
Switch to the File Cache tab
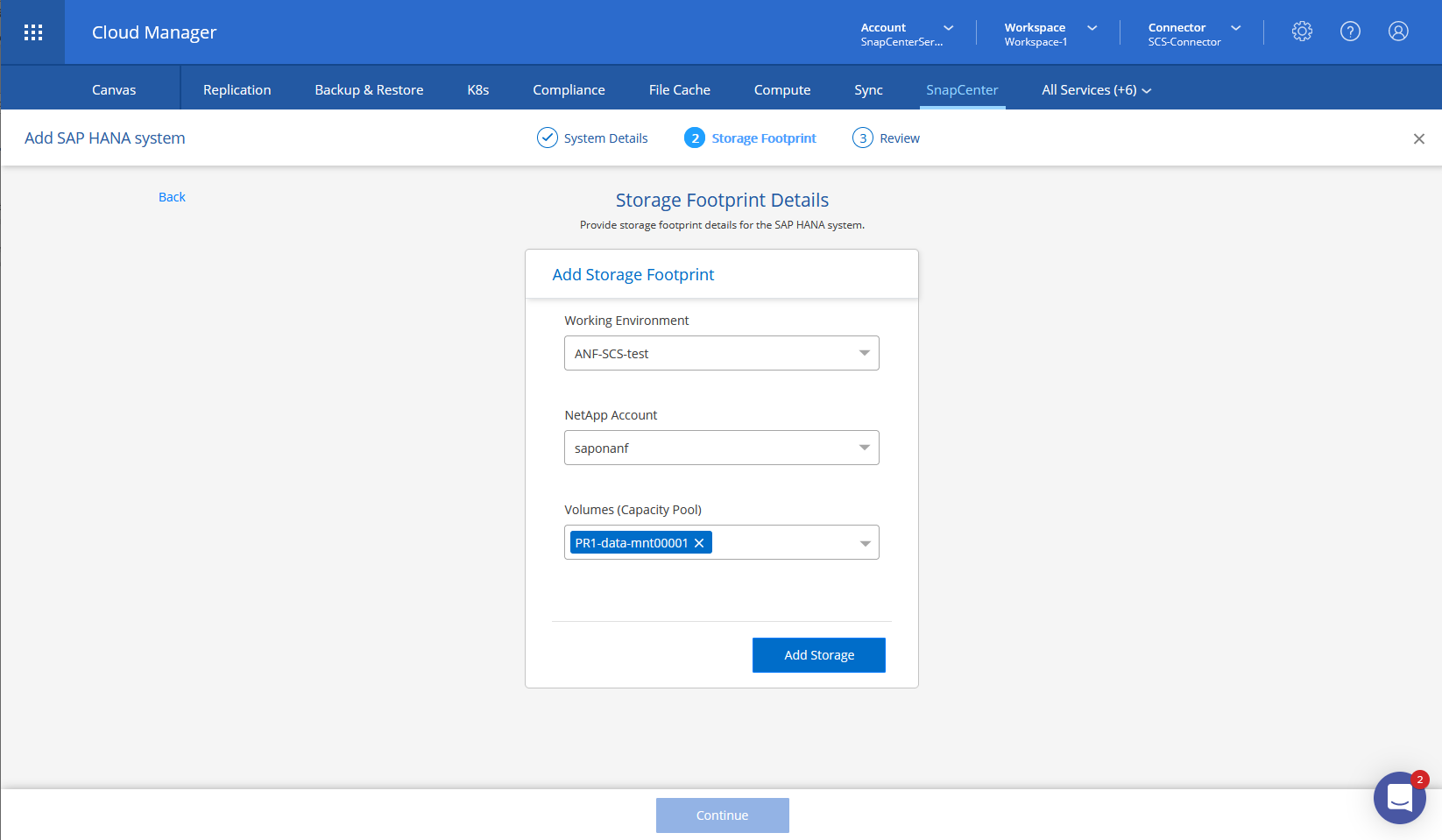[680, 90]
